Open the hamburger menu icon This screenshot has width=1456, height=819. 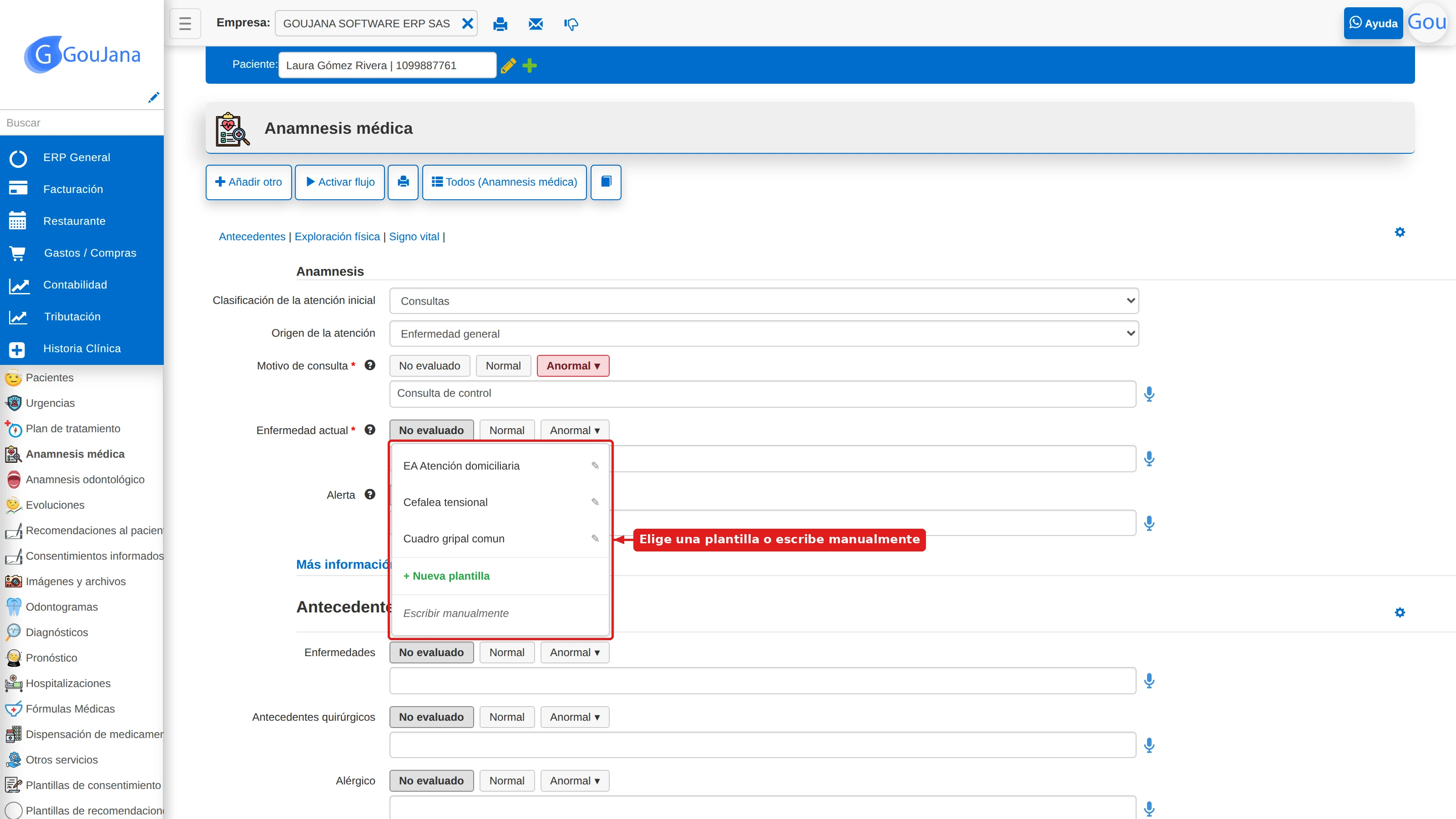coord(185,24)
